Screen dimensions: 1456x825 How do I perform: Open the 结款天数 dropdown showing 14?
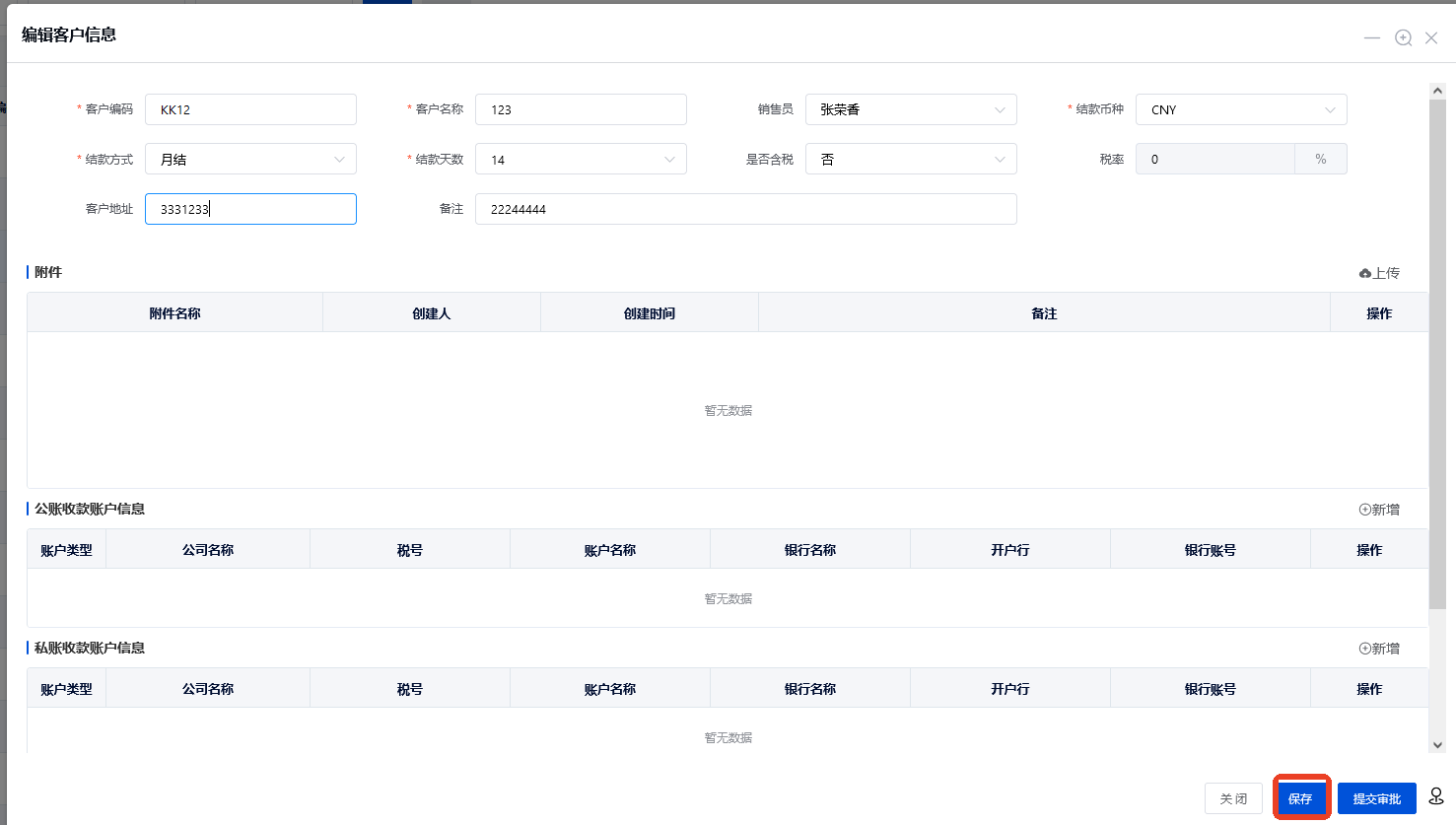point(580,159)
